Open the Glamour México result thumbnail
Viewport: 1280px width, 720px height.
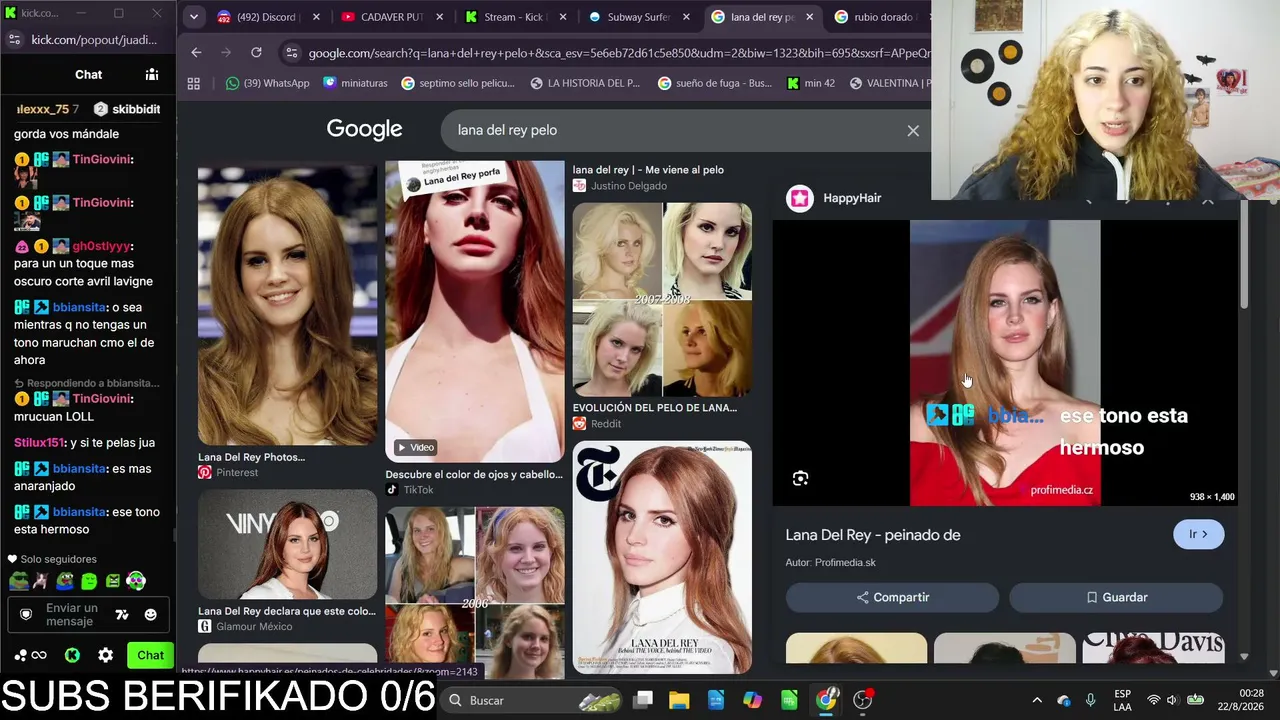[x=288, y=544]
